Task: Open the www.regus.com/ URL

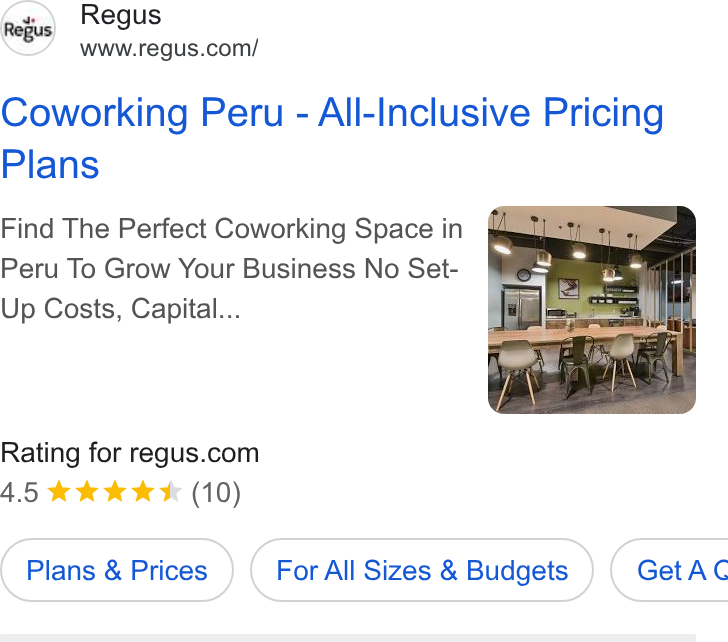Action: point(169,48)
